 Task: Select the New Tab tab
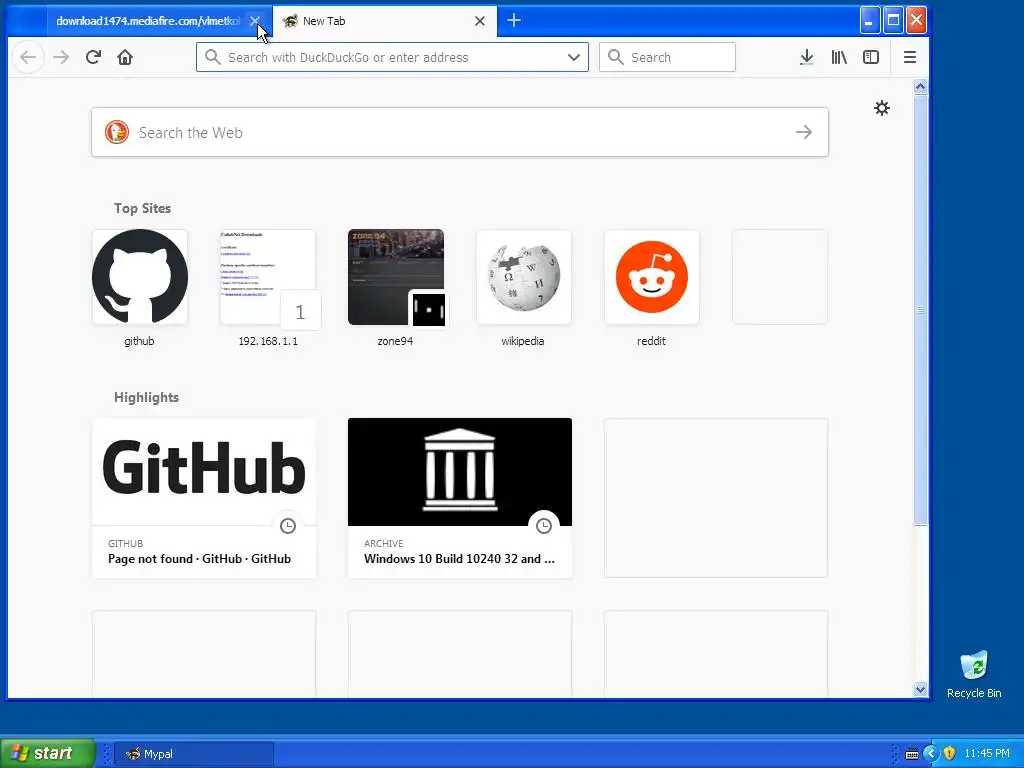click(385, 21)
